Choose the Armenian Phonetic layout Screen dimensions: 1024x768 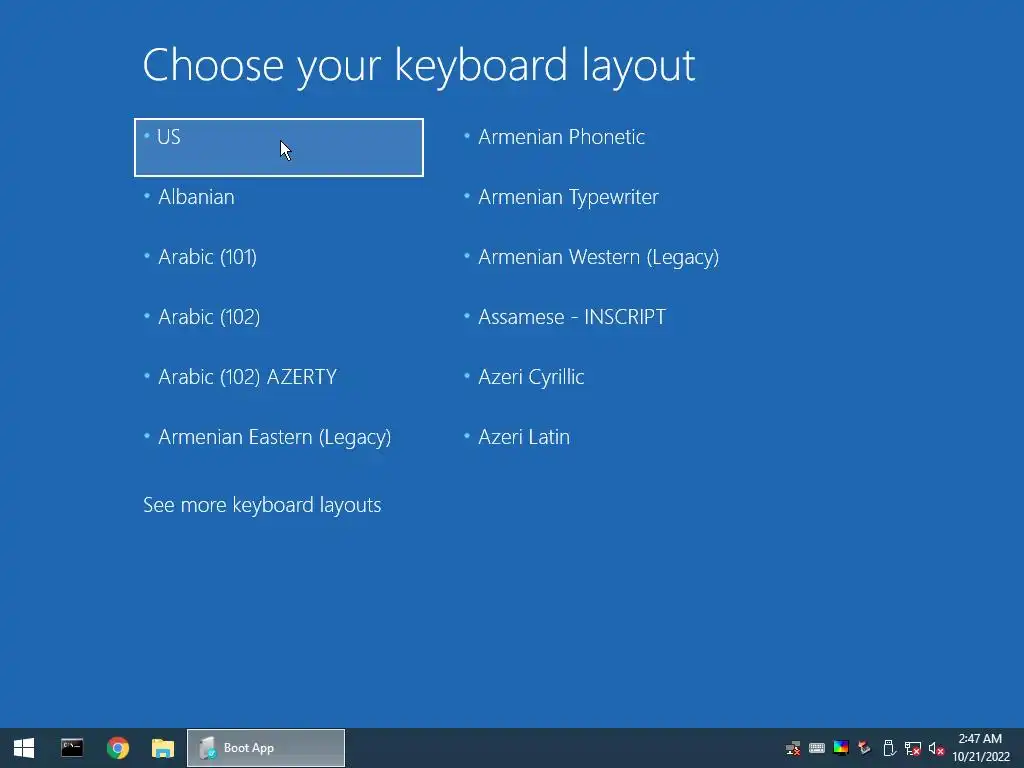[562, 137]
